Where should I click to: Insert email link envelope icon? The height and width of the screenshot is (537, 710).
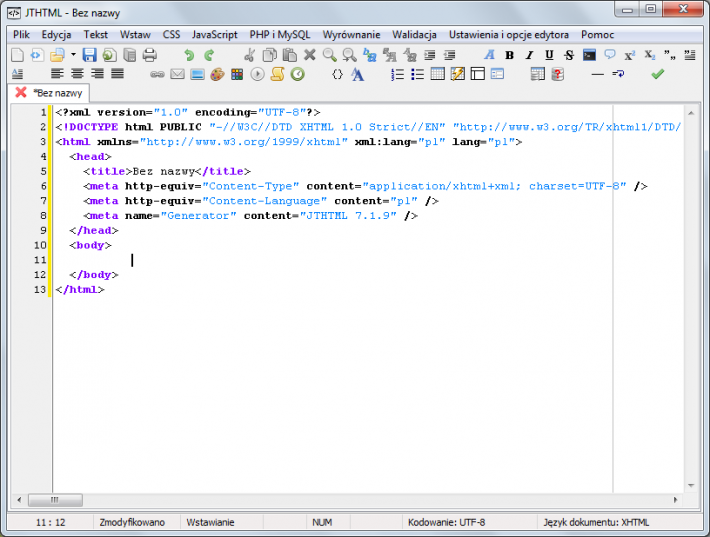177,74
